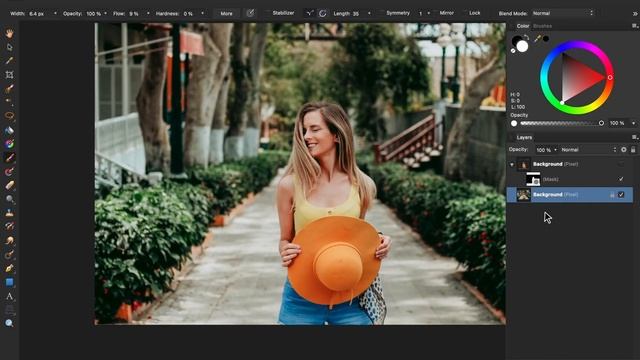This screenshot has width=640, height=360.
Task: Switch to the Brushes tab
Action: click(542, 26)
